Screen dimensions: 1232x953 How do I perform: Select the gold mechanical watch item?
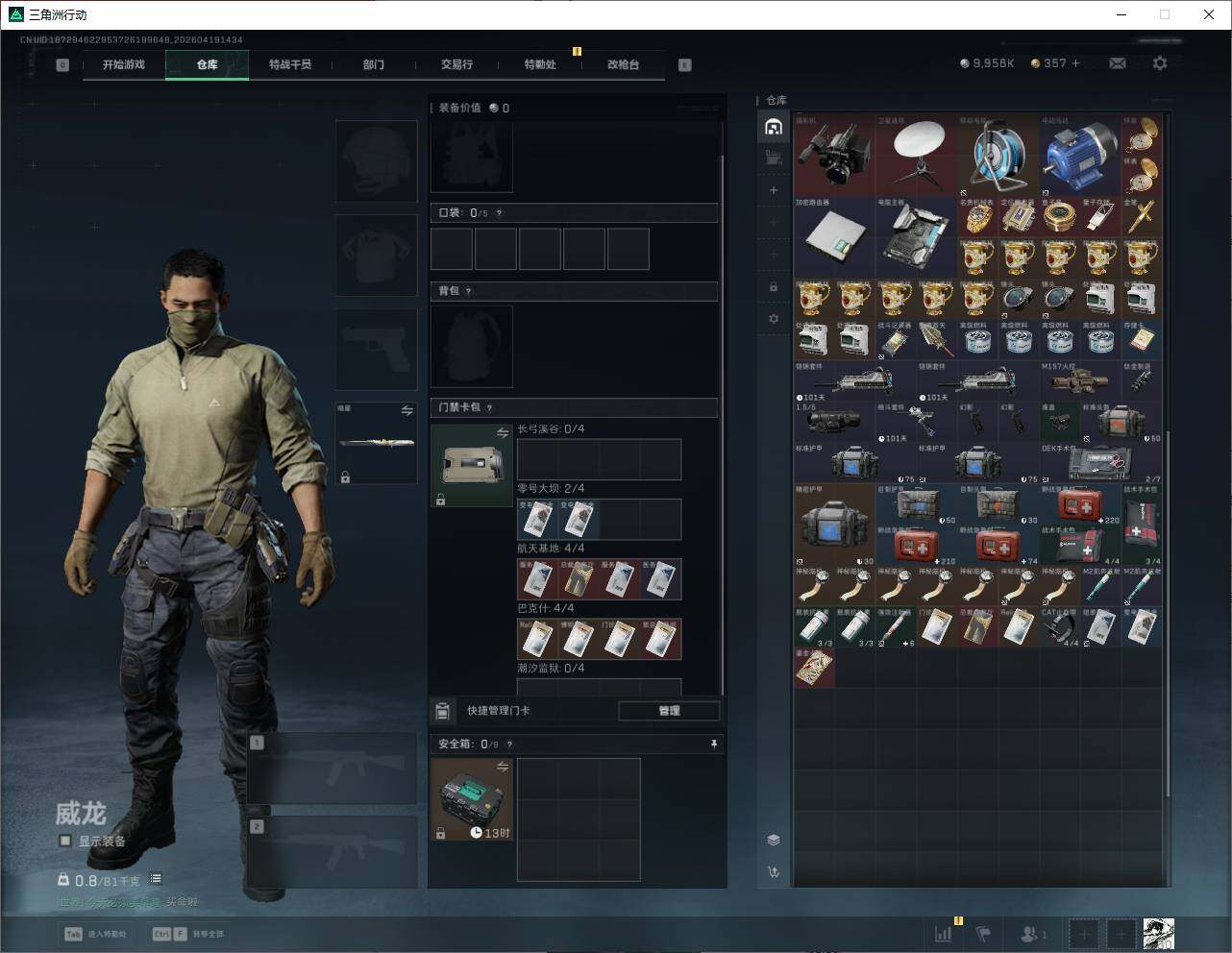tap(978, 217)
